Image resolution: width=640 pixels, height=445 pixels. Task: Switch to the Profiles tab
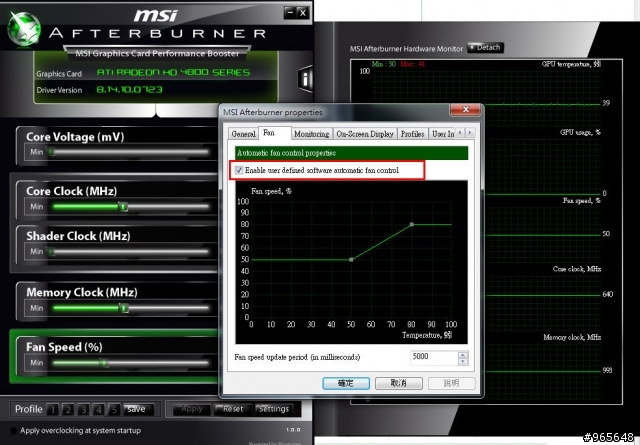point(412,134)
